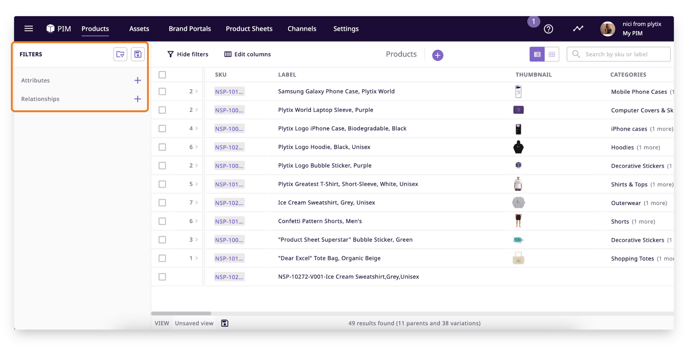Add an Attributes filter with plus
This screenshot has height=363, width=688.
[137, 80]
